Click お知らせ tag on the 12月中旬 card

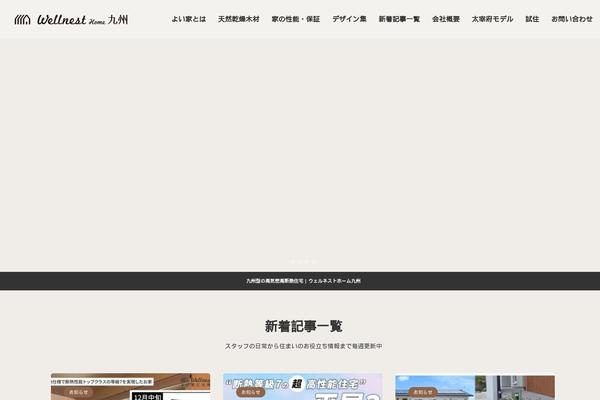coord(78,392)
